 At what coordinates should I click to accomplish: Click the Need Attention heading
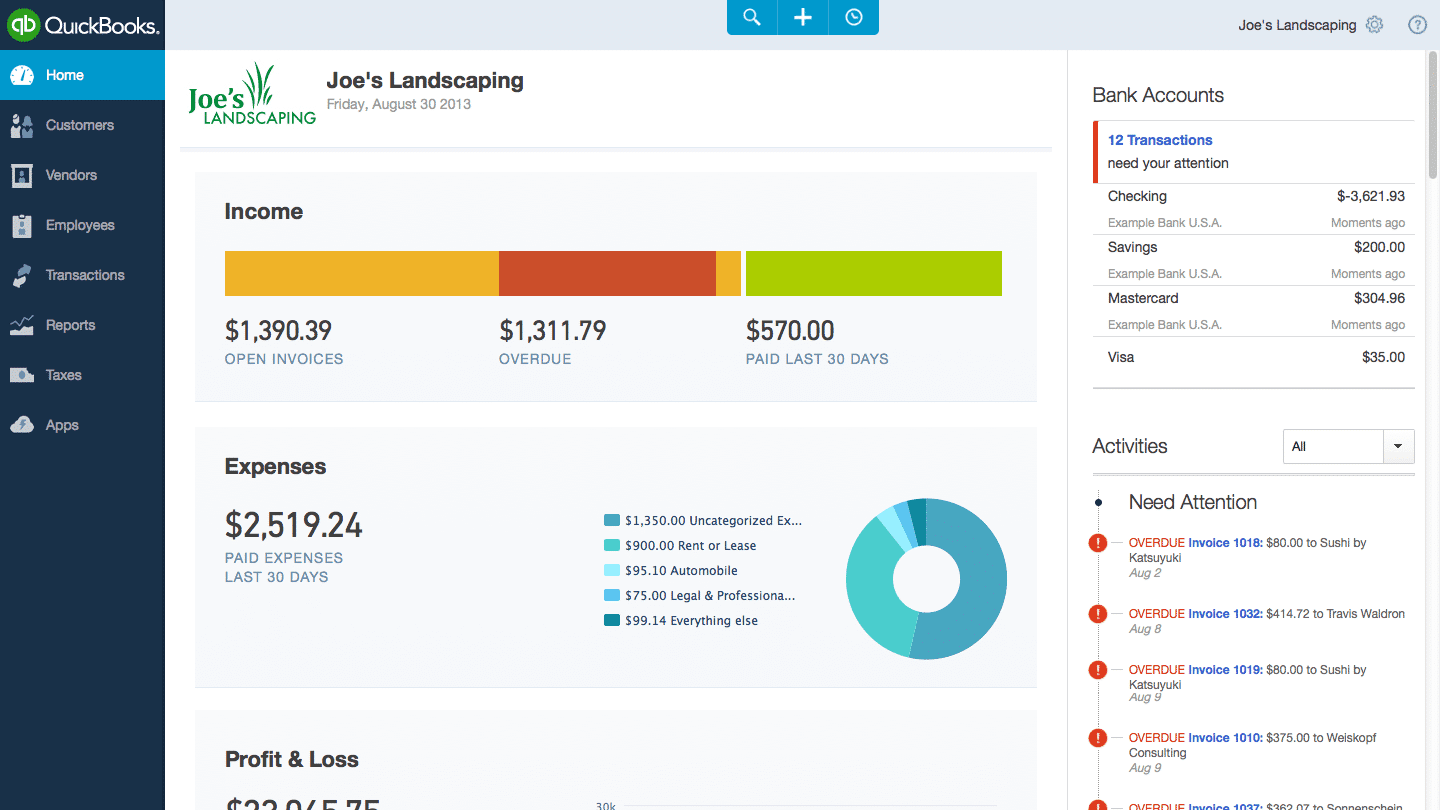[x=1193, y=502]
